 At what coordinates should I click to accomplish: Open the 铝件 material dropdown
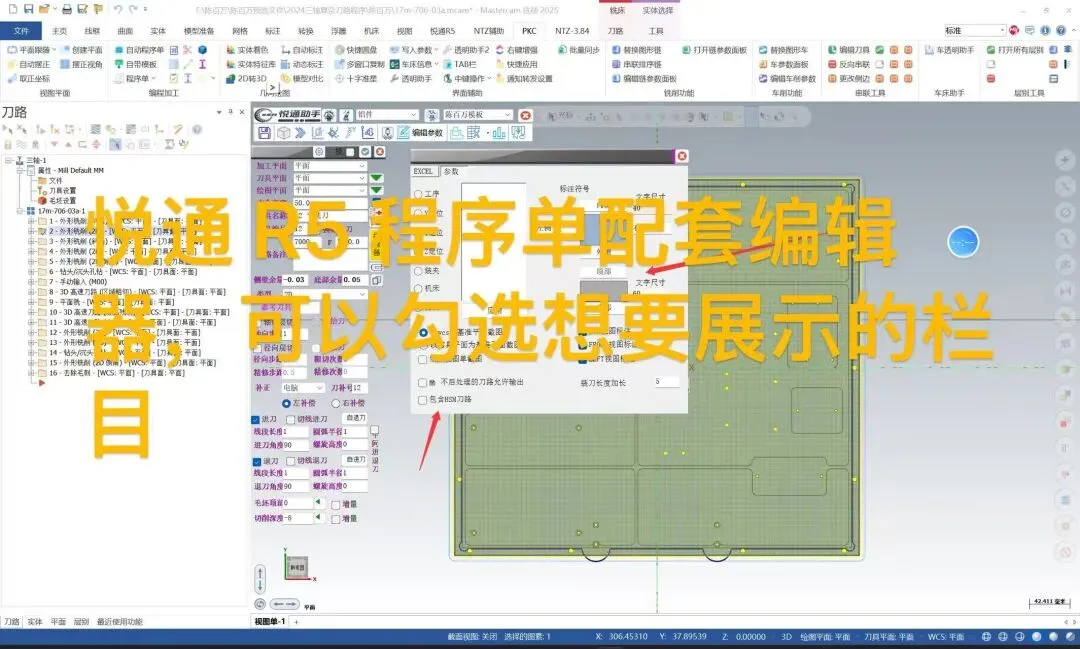[387, 115]
